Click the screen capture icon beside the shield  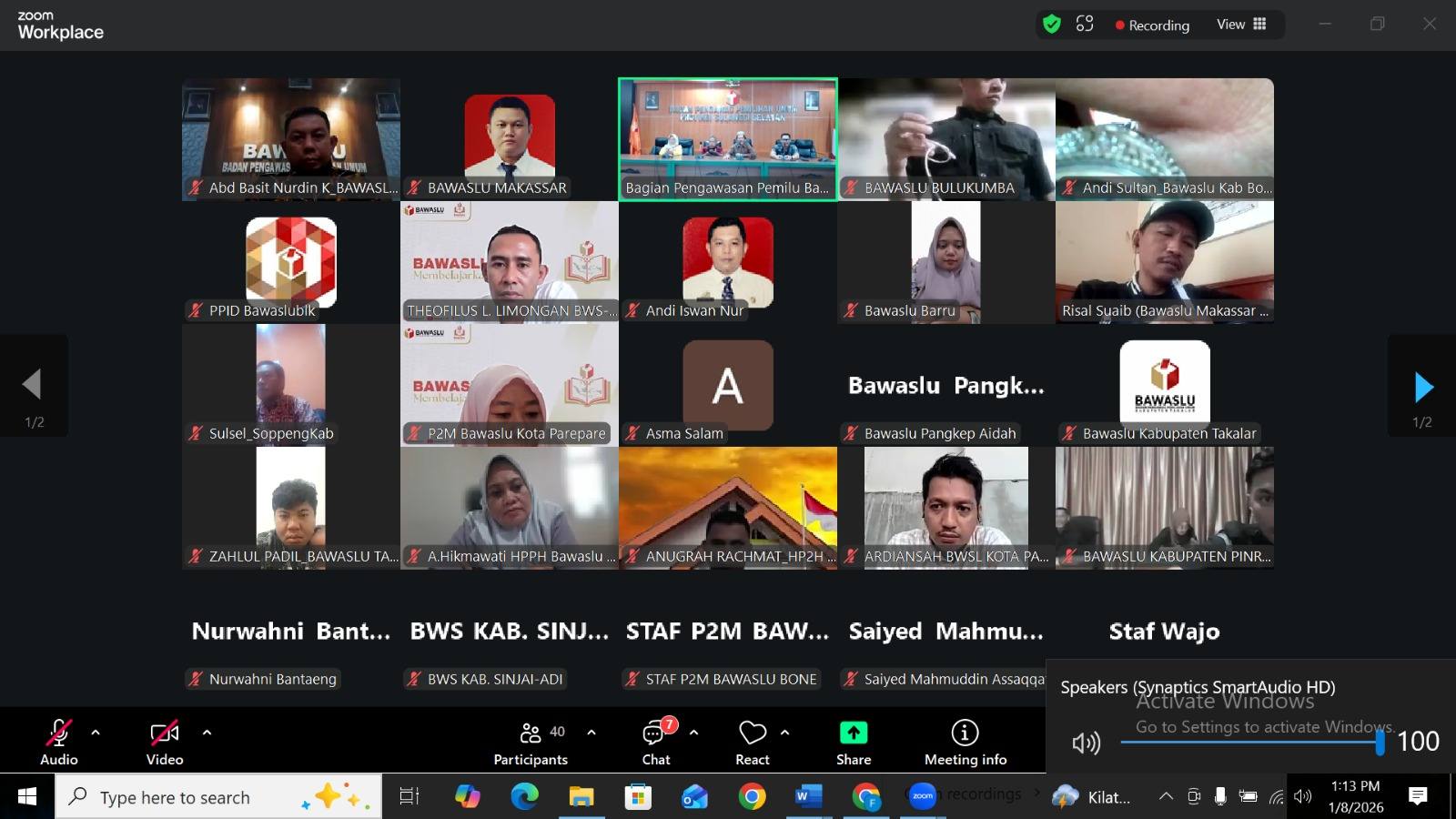1085,25
